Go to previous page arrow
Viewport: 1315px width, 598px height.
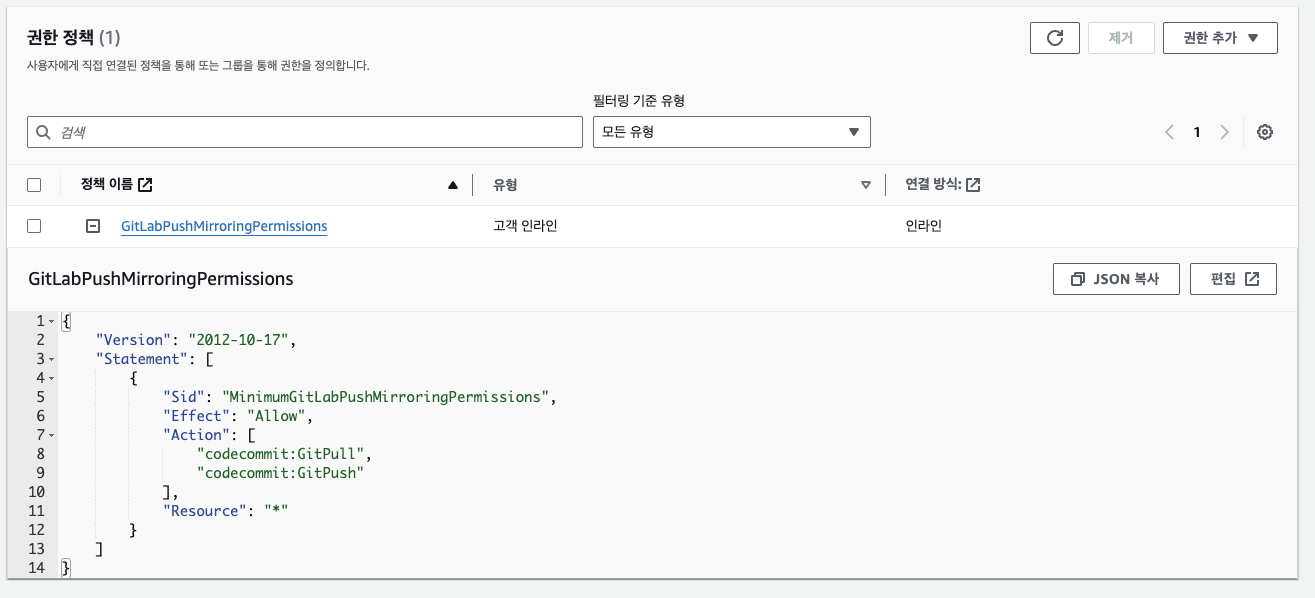[1169, 132]
